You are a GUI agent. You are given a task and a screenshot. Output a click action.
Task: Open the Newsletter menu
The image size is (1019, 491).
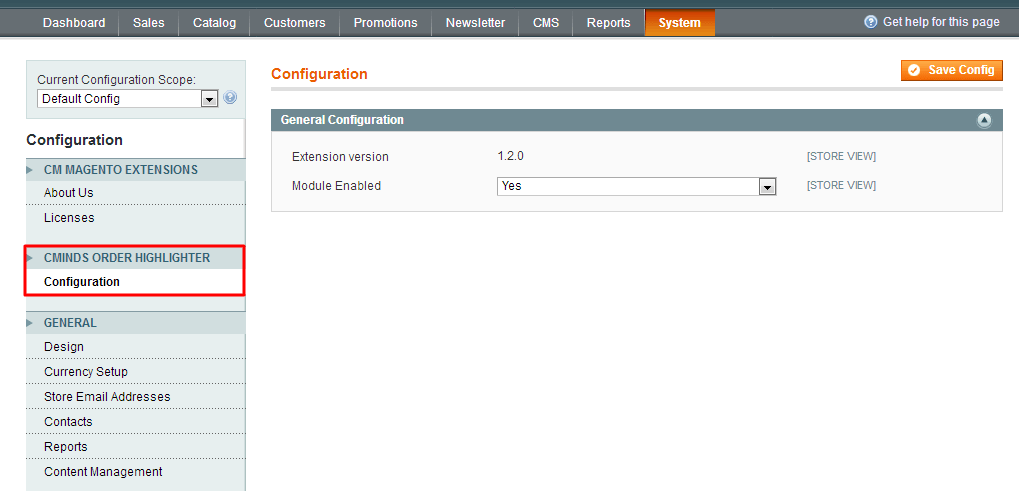[475, 23]
